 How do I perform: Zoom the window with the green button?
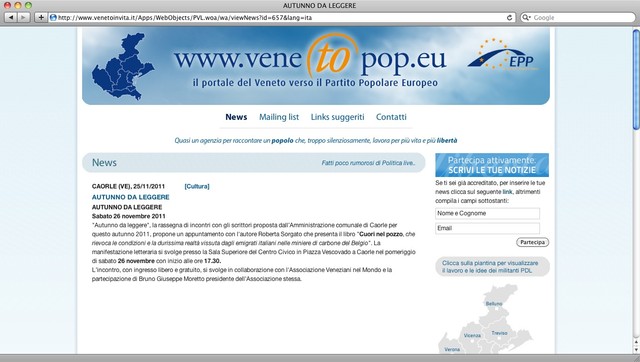(28, 5)
